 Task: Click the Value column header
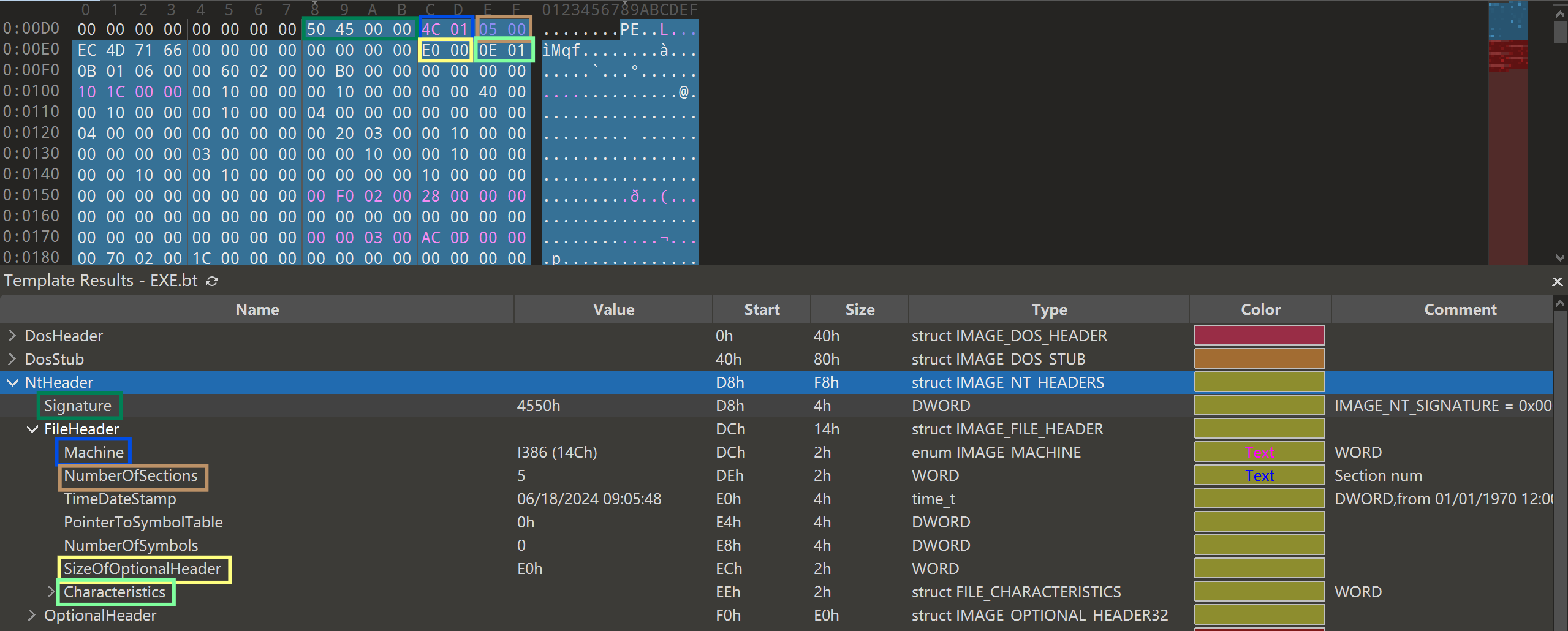(x=613, y=310)
